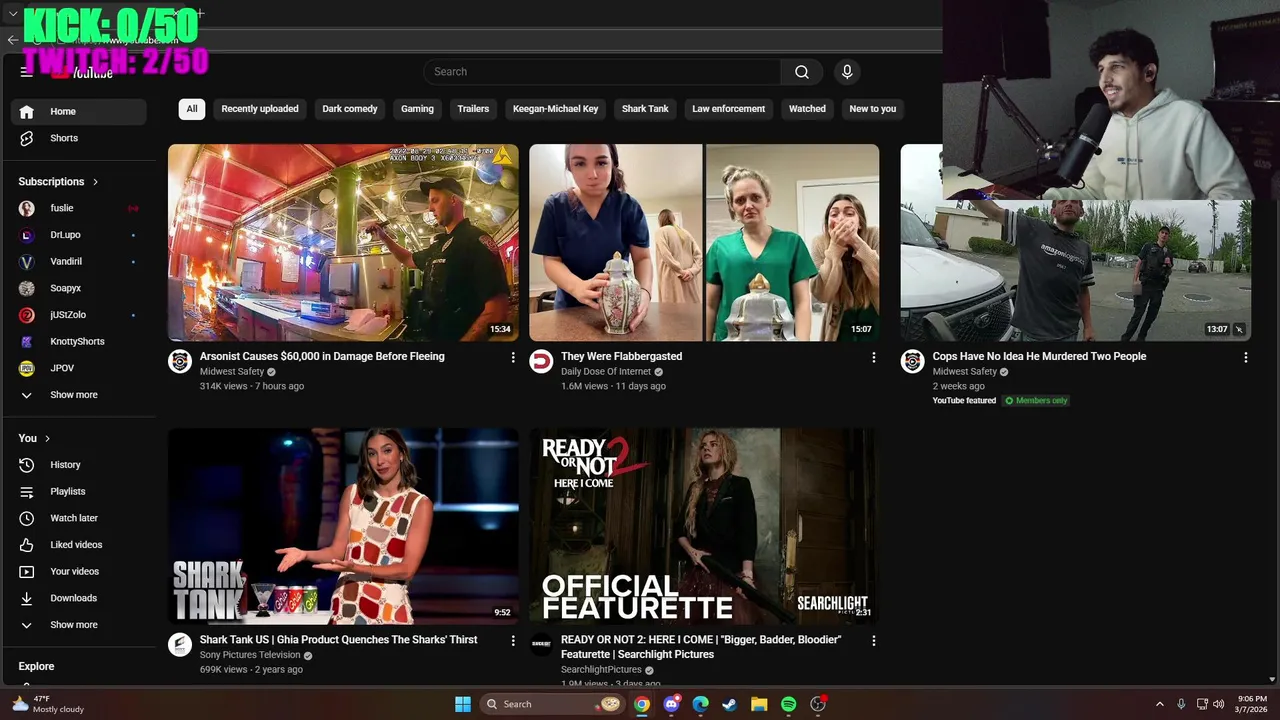Open Watch later clock icon
The image size is (1280, 720).
27,518
